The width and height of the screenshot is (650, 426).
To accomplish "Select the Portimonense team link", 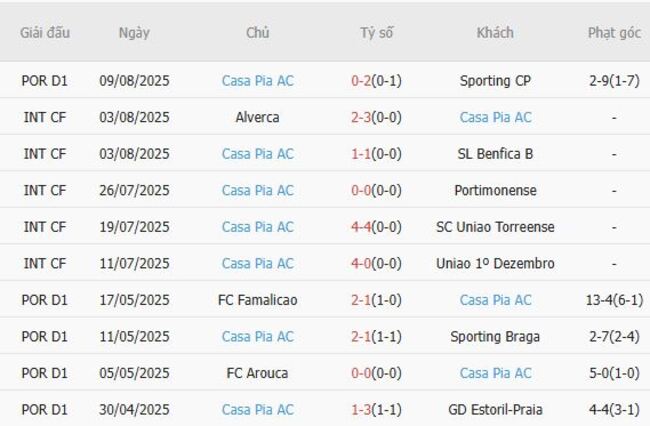I will [495, 190].
